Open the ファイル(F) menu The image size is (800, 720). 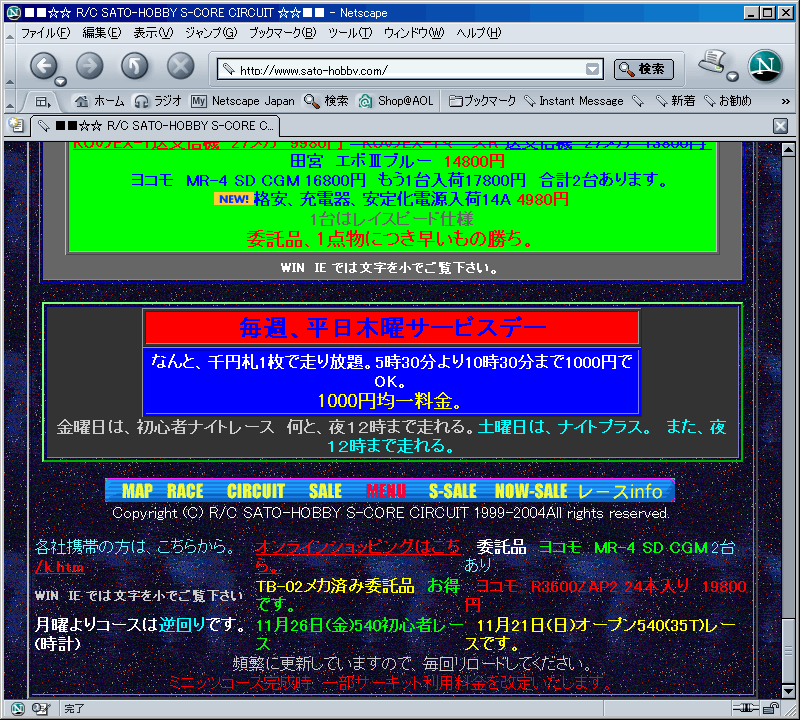coord(45,33)
